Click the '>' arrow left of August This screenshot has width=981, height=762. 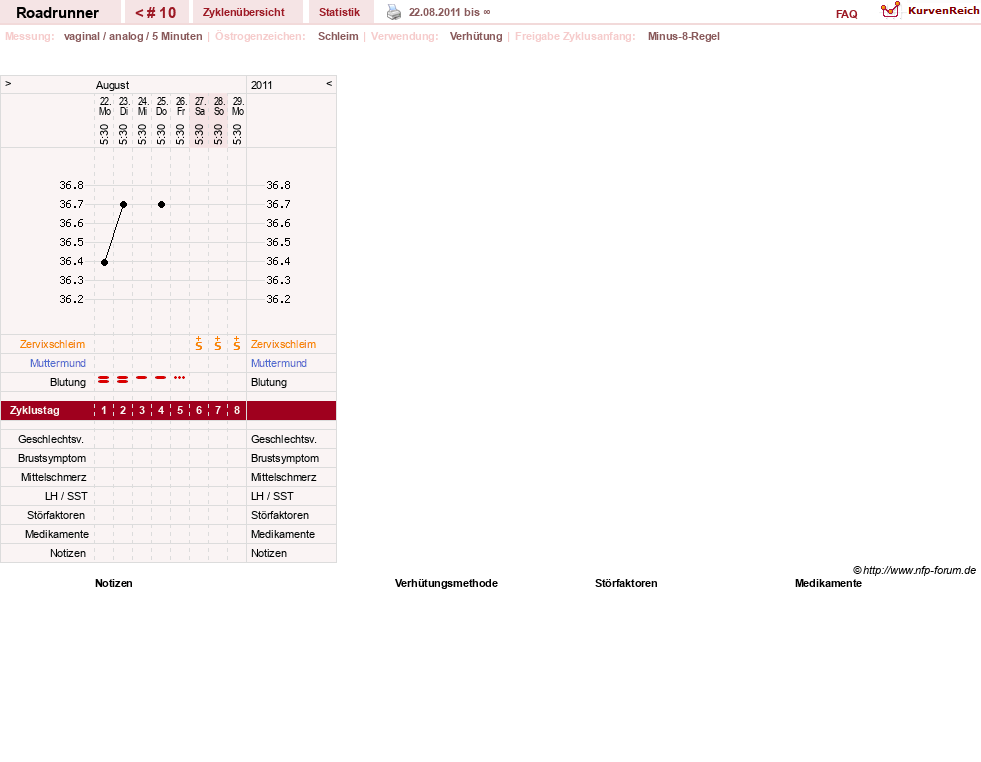pyautogui.click(x=8, y=83)
